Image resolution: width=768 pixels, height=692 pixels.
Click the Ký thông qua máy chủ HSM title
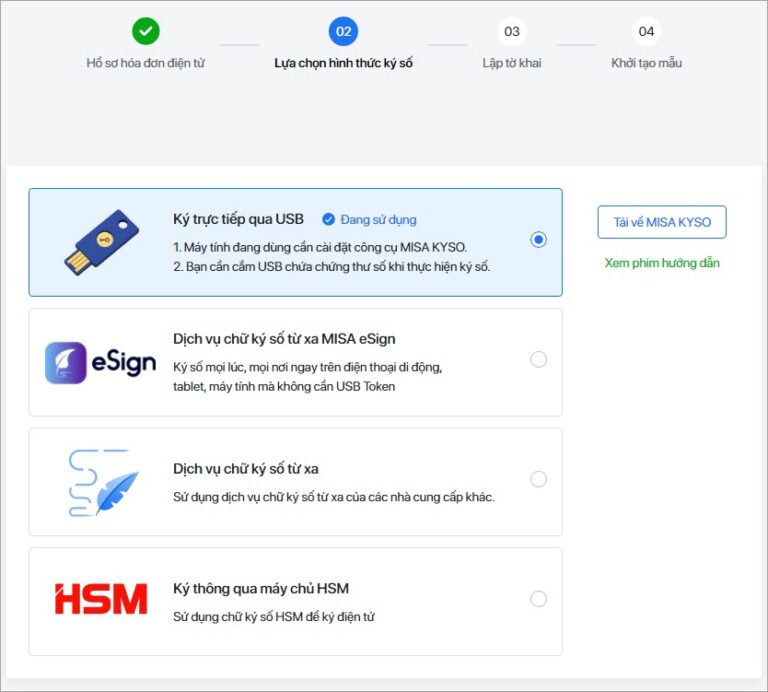[261, 588]
